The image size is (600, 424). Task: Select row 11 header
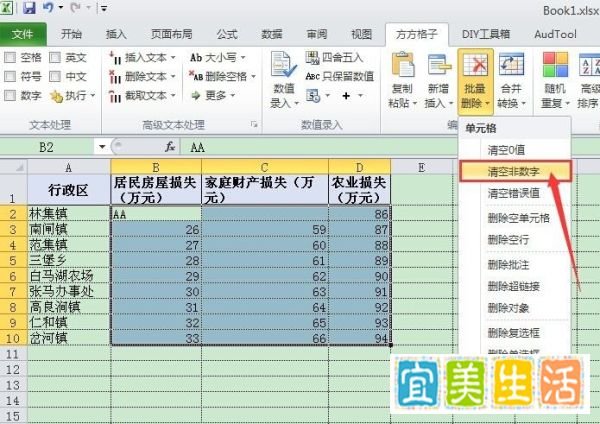(x=13, y=354)
